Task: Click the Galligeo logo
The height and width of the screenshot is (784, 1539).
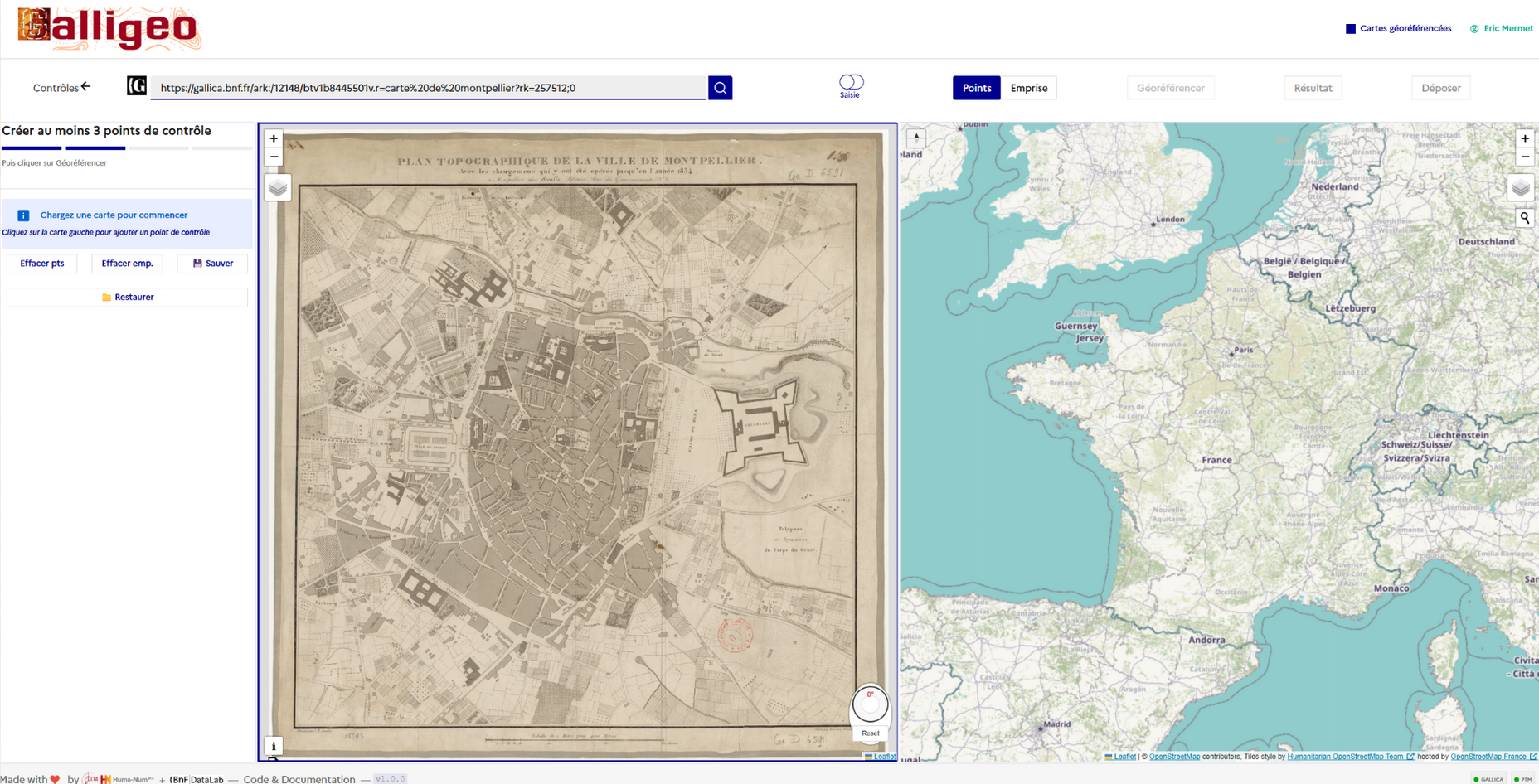Action: click(109, 29)
